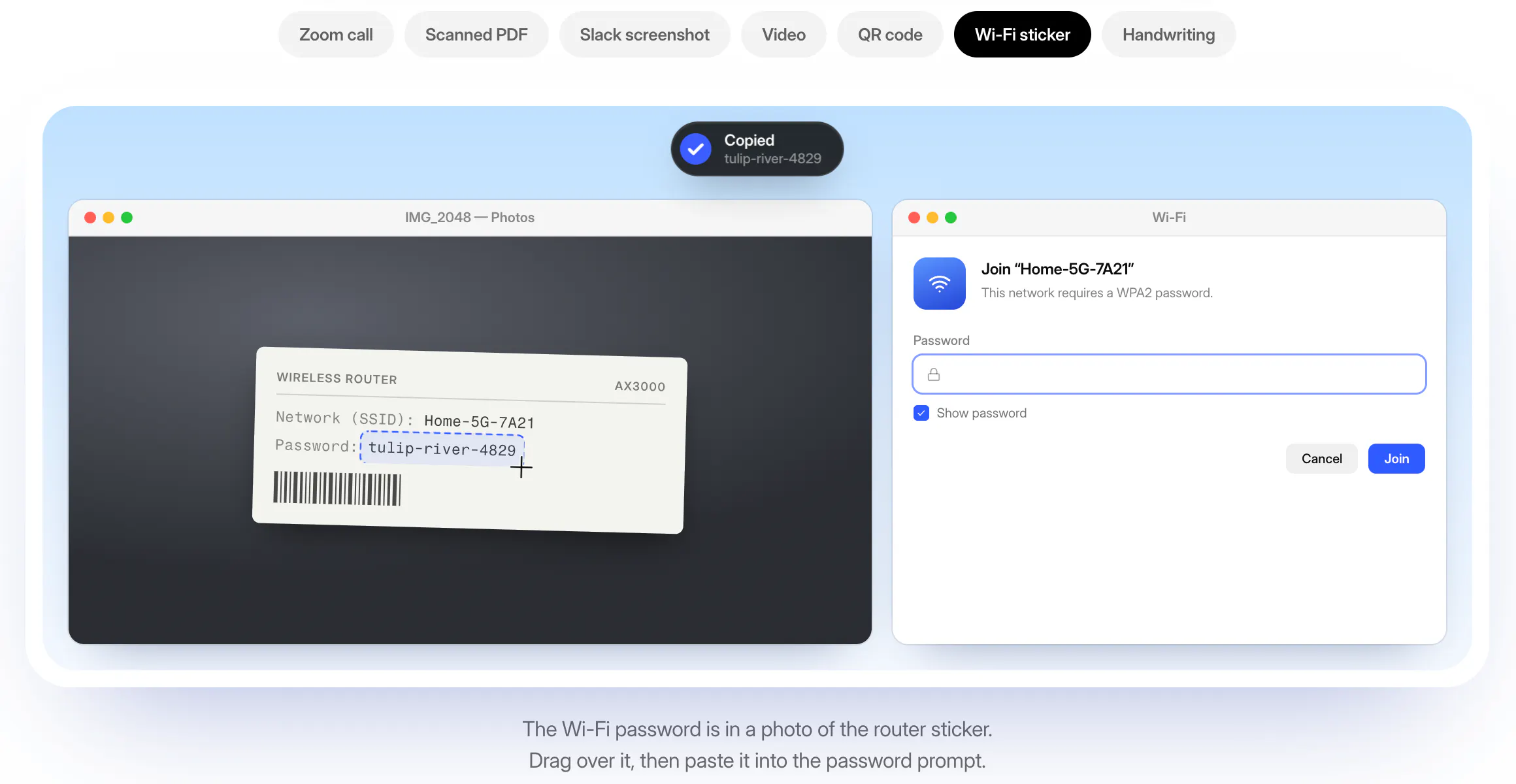Click the lock icon in password field

click(934, 374)
